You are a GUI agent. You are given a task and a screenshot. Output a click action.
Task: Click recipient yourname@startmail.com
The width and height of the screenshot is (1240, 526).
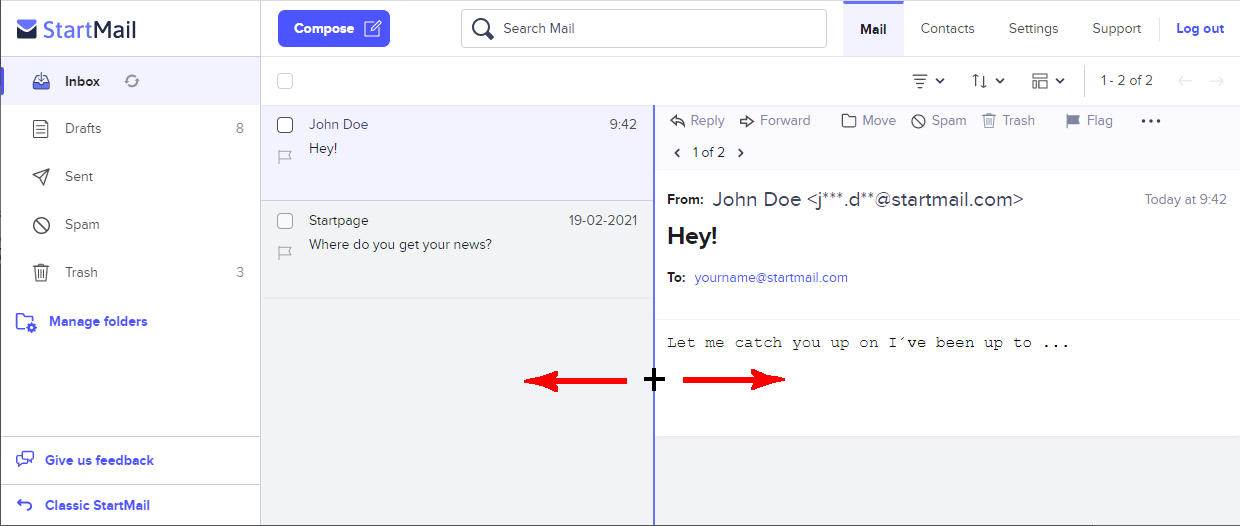[771, 278]
